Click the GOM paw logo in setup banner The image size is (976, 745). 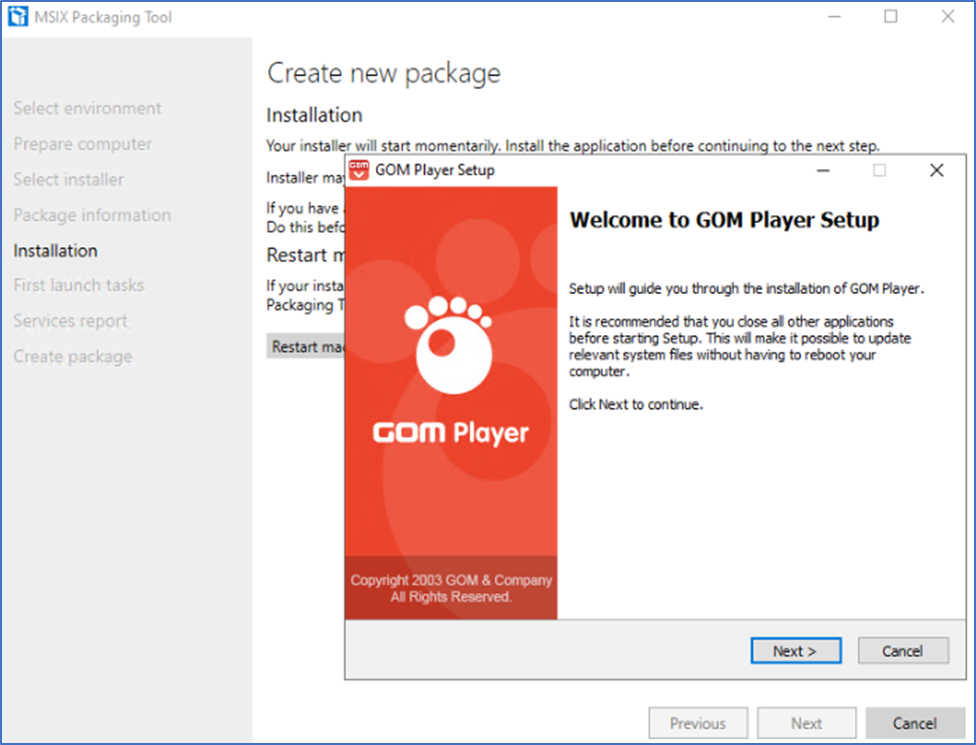tap(448, 345)
